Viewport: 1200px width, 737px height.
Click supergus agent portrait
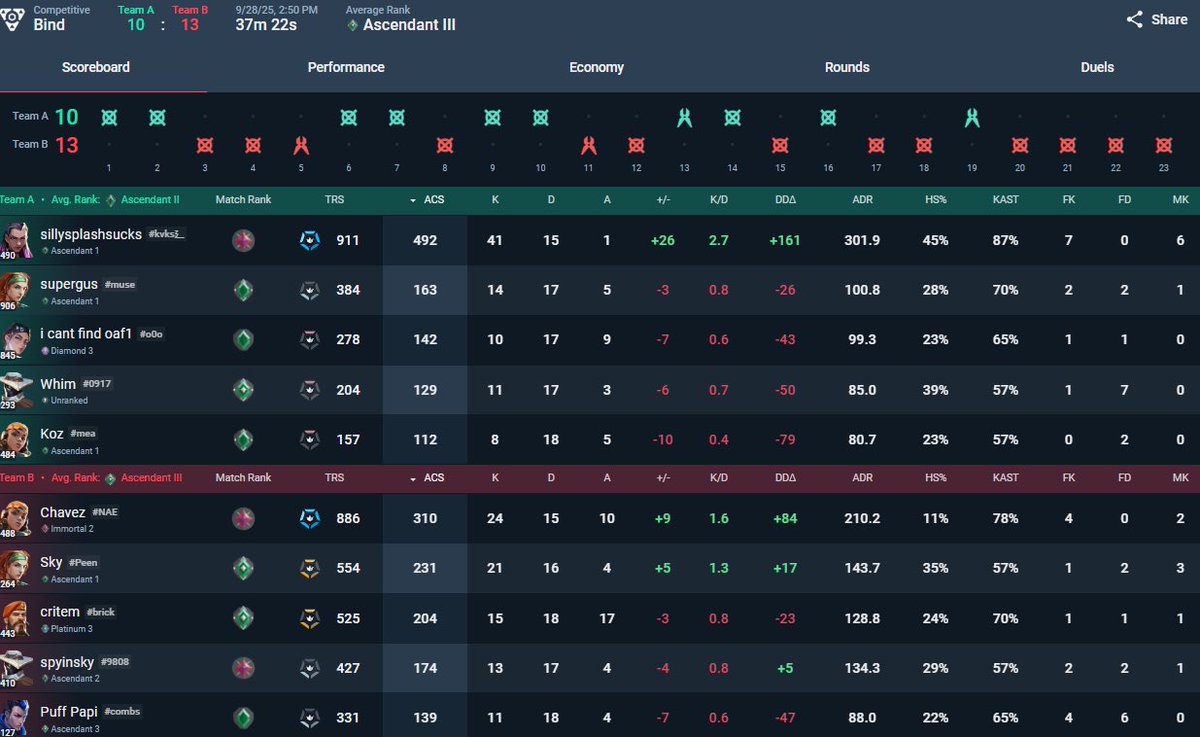click(x=17, y=290)
